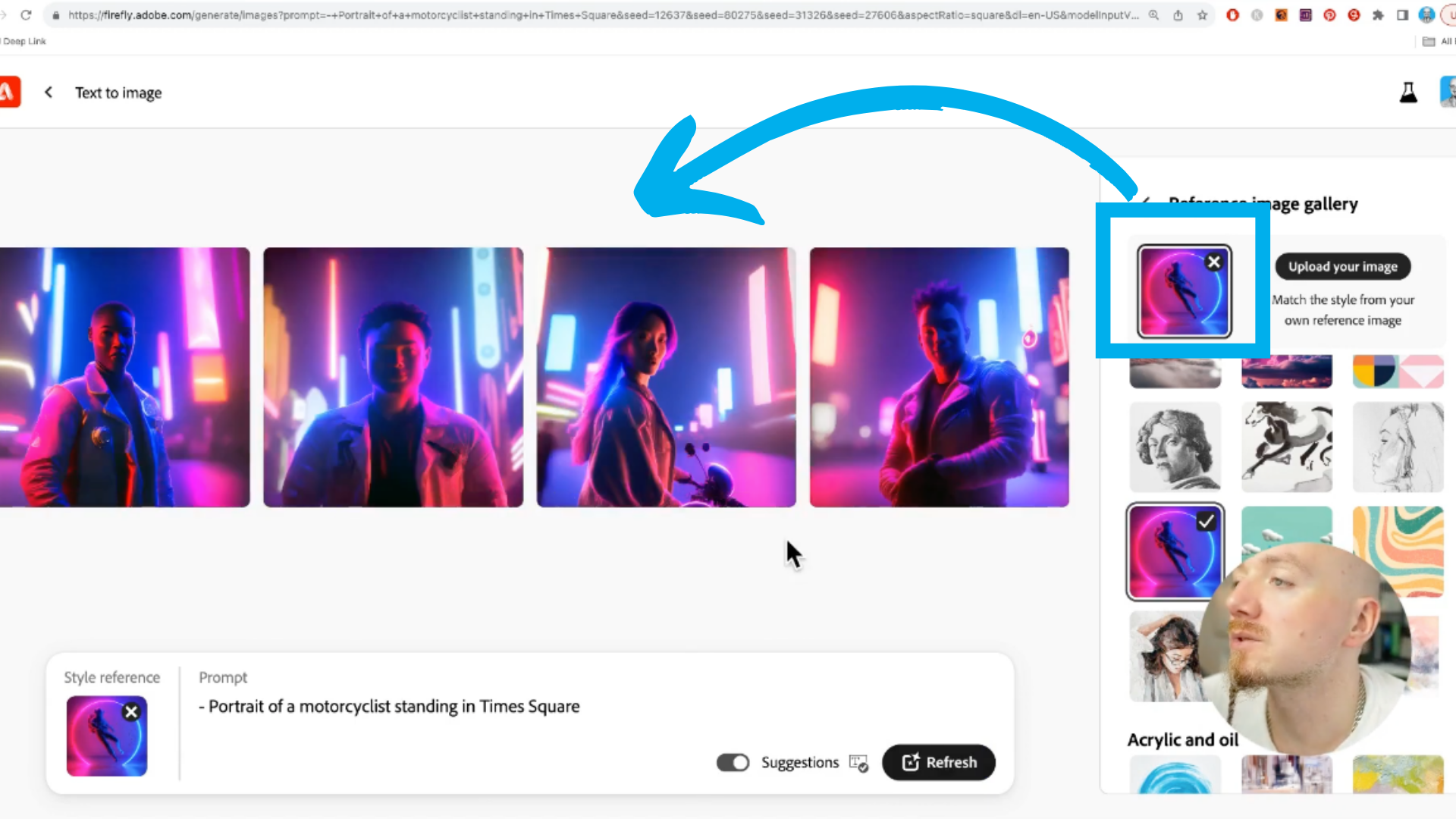Click the browser share icon
The width and height of the screenshot is (1456, 819).
[1178, 14]
